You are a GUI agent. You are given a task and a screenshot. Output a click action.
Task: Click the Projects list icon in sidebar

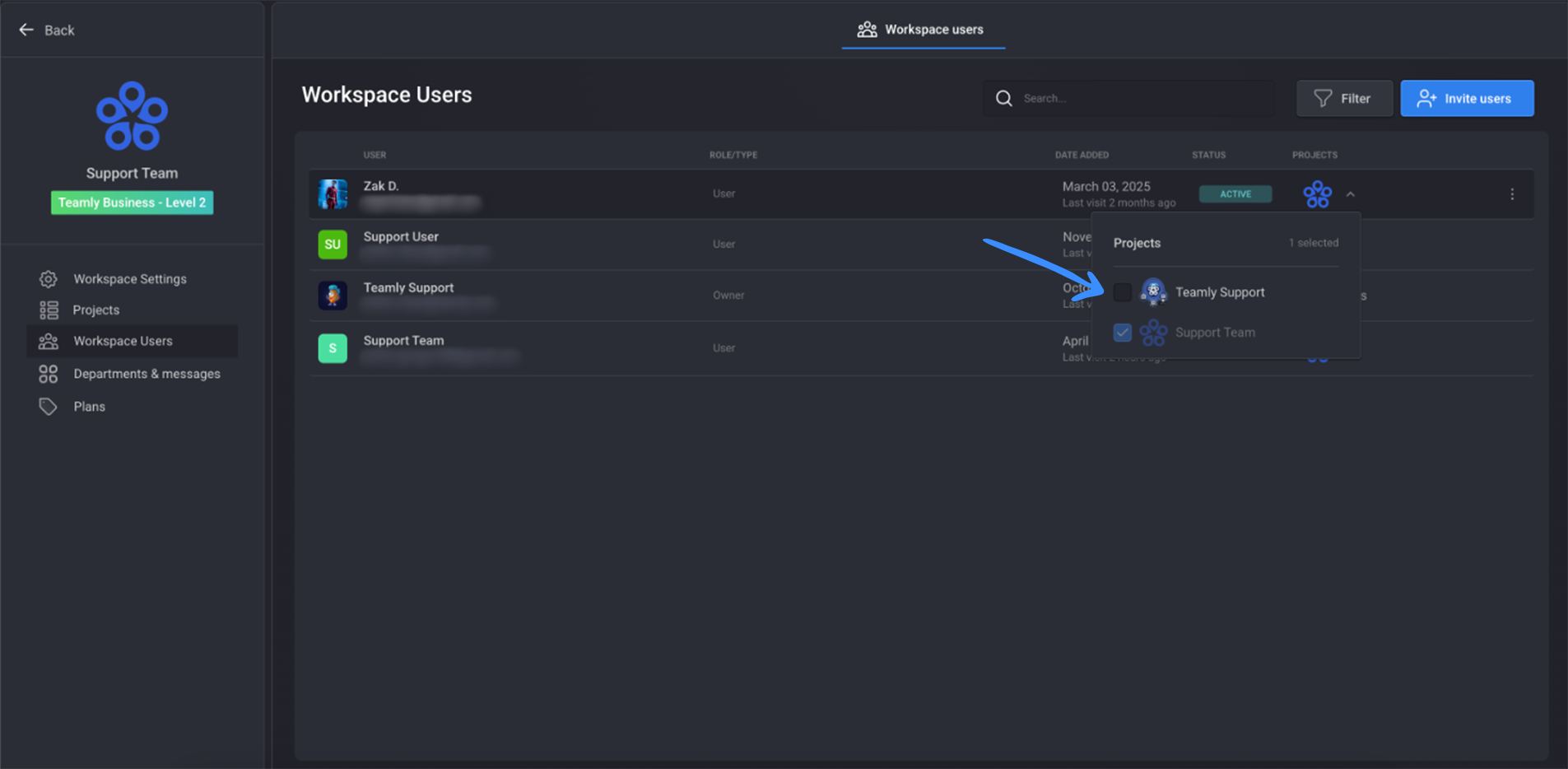[x=49, y=310]
